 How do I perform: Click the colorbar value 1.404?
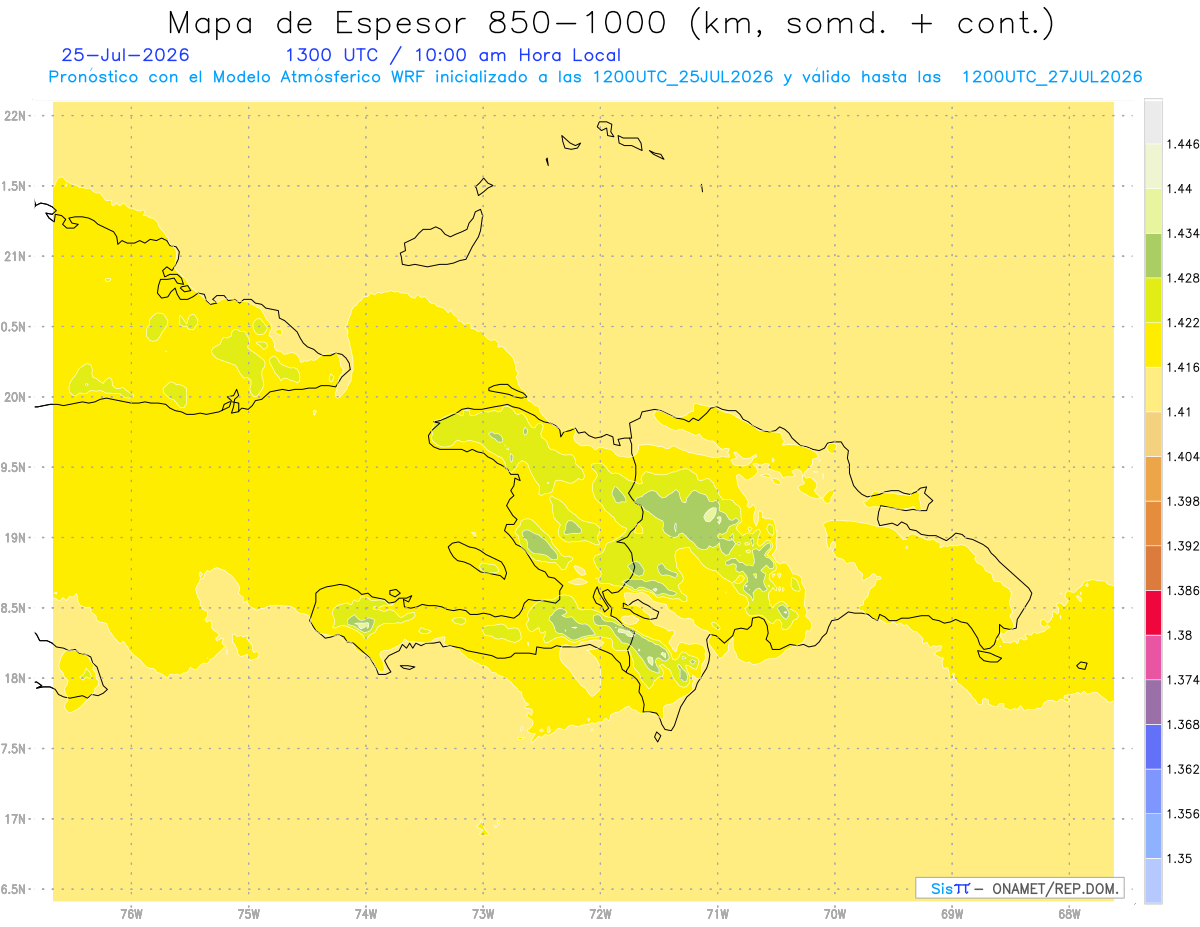tap(1183, 456)
